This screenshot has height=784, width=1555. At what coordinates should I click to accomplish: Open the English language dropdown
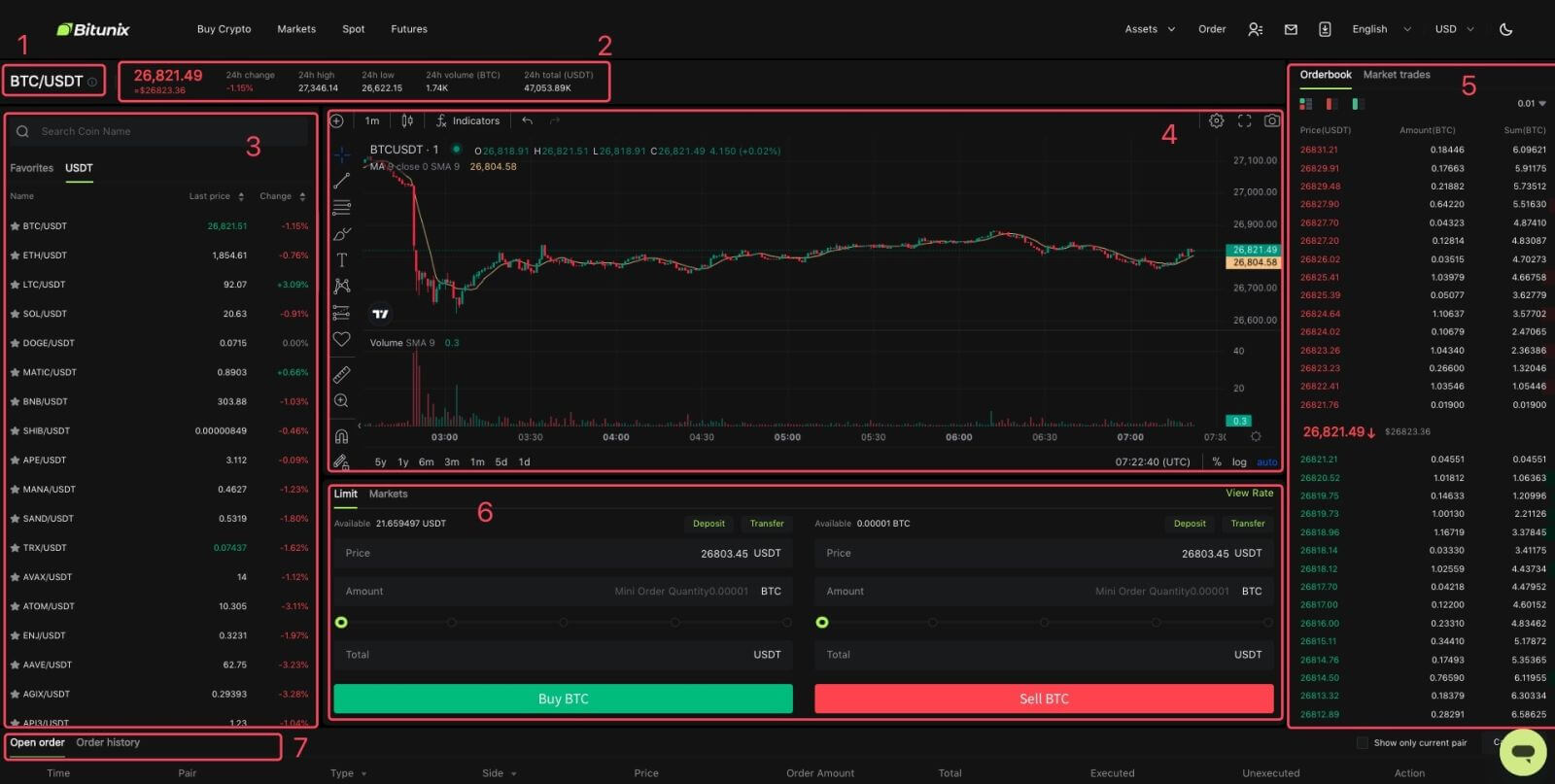click(1380, 29)
